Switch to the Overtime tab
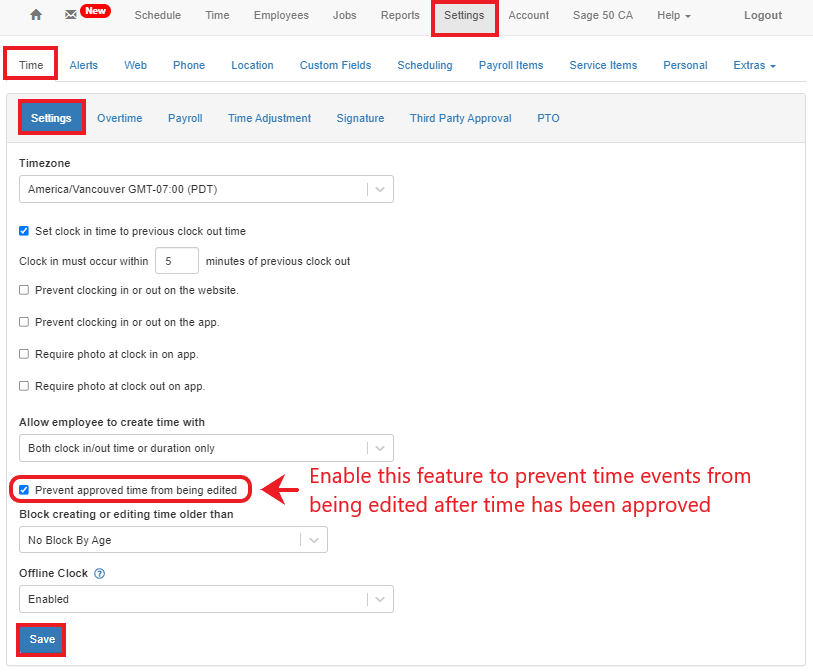The image size is (813, 672). tap(119, 117)
